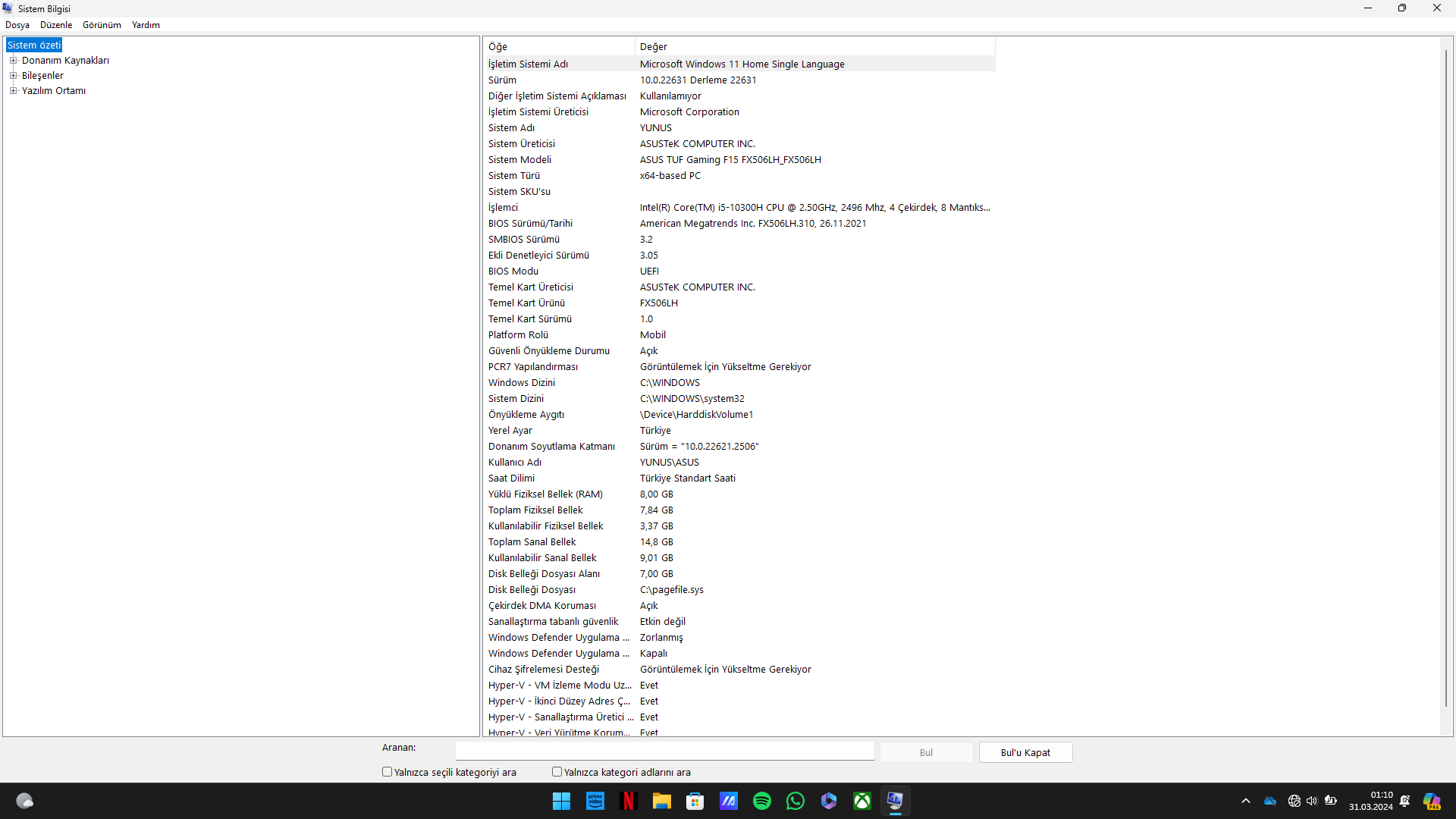Select the Sistem Adı YUNUS row
Image resolution: width=1456 pixels, height=819 pixels.
(x=740, y=128)
